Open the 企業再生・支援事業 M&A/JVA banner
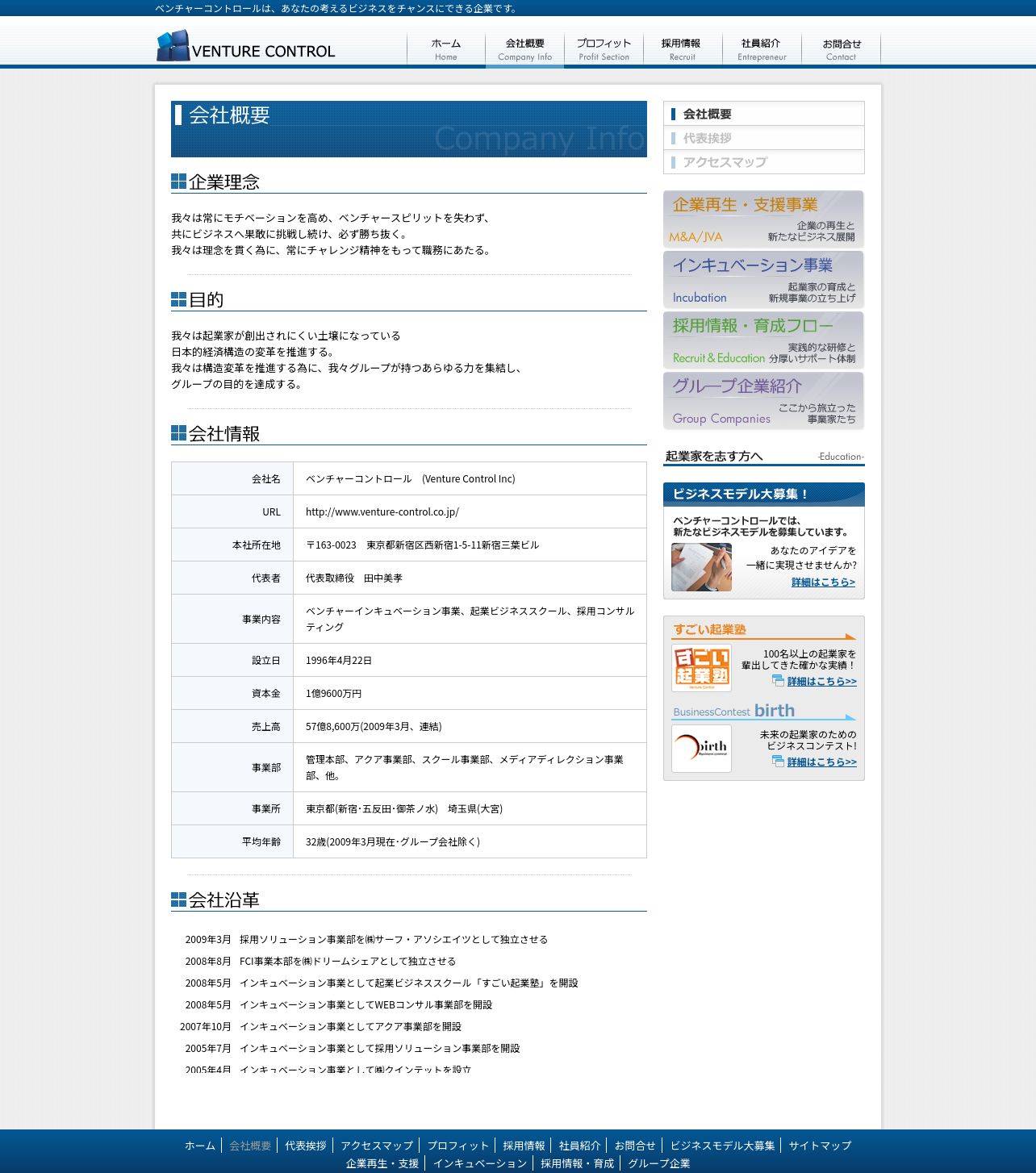1036x1173 pixels. [x=763, y=219]
